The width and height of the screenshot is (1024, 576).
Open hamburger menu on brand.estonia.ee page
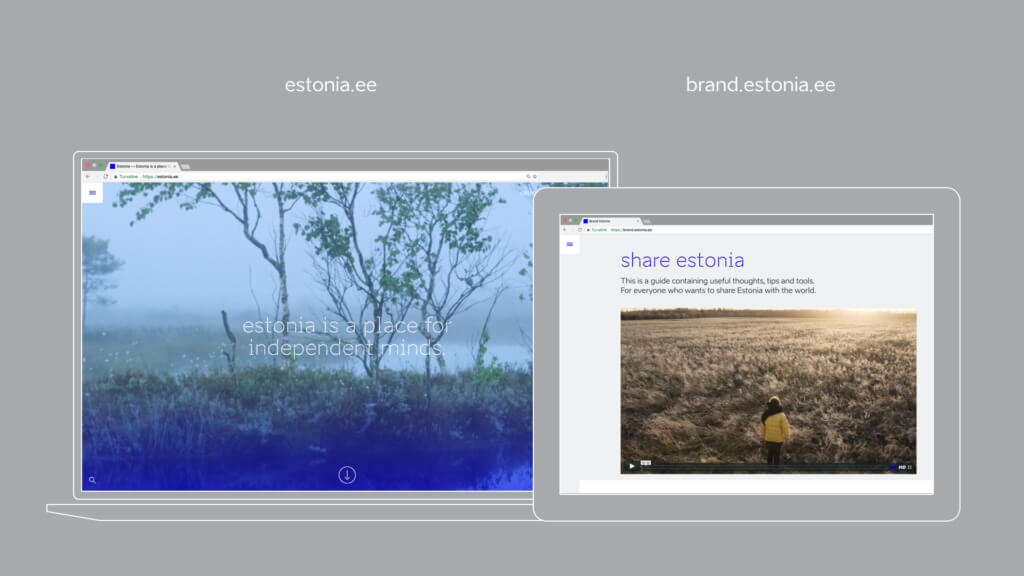[x=569, y=244]
